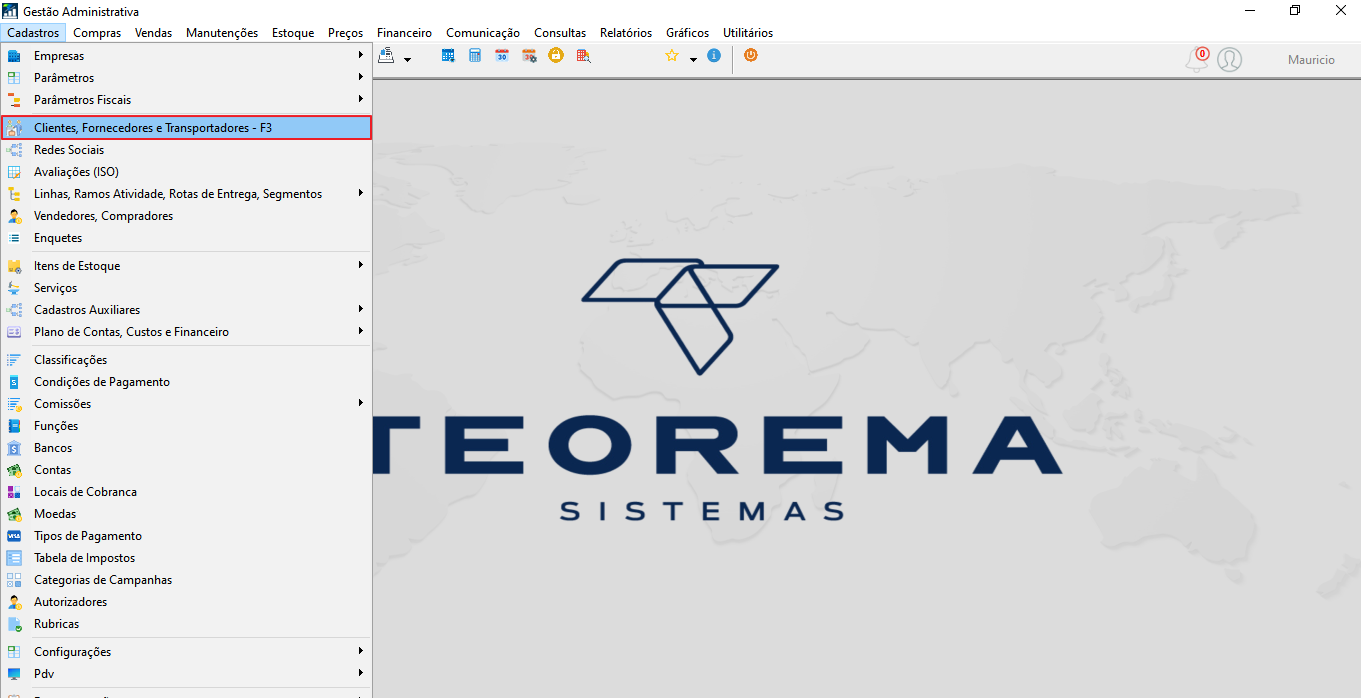Viewport: 1361px width, 698px height.
Task: Open the Relatórios menu
Action: (x=626, y=33)
